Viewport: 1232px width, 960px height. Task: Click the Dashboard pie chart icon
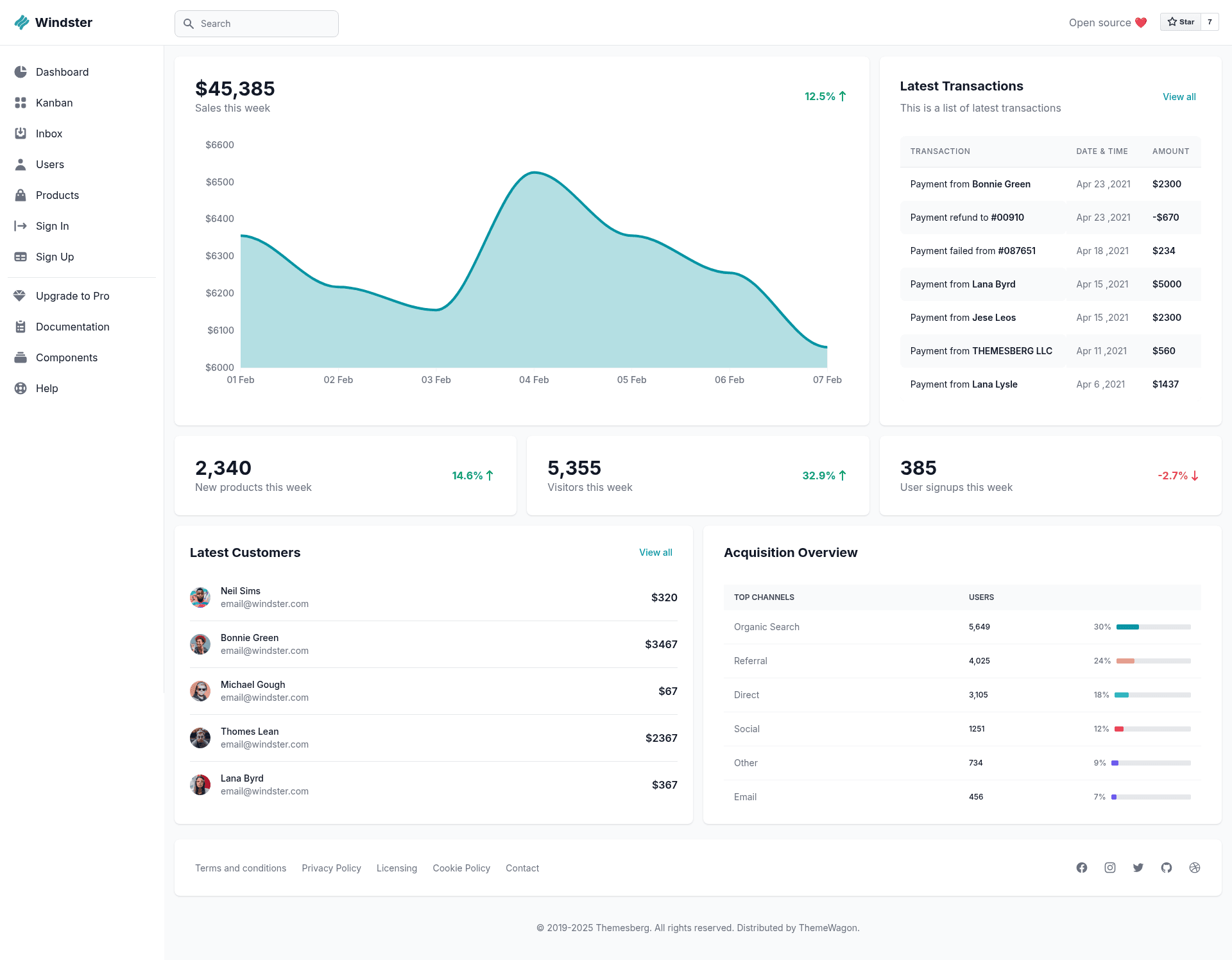coord(21,72)
